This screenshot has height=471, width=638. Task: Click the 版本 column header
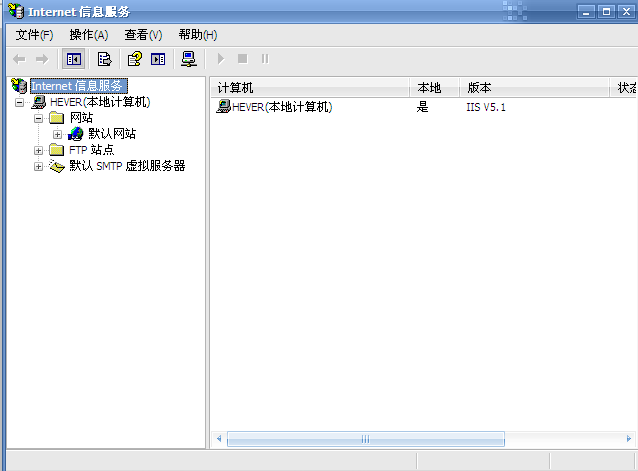click(534, 87)
